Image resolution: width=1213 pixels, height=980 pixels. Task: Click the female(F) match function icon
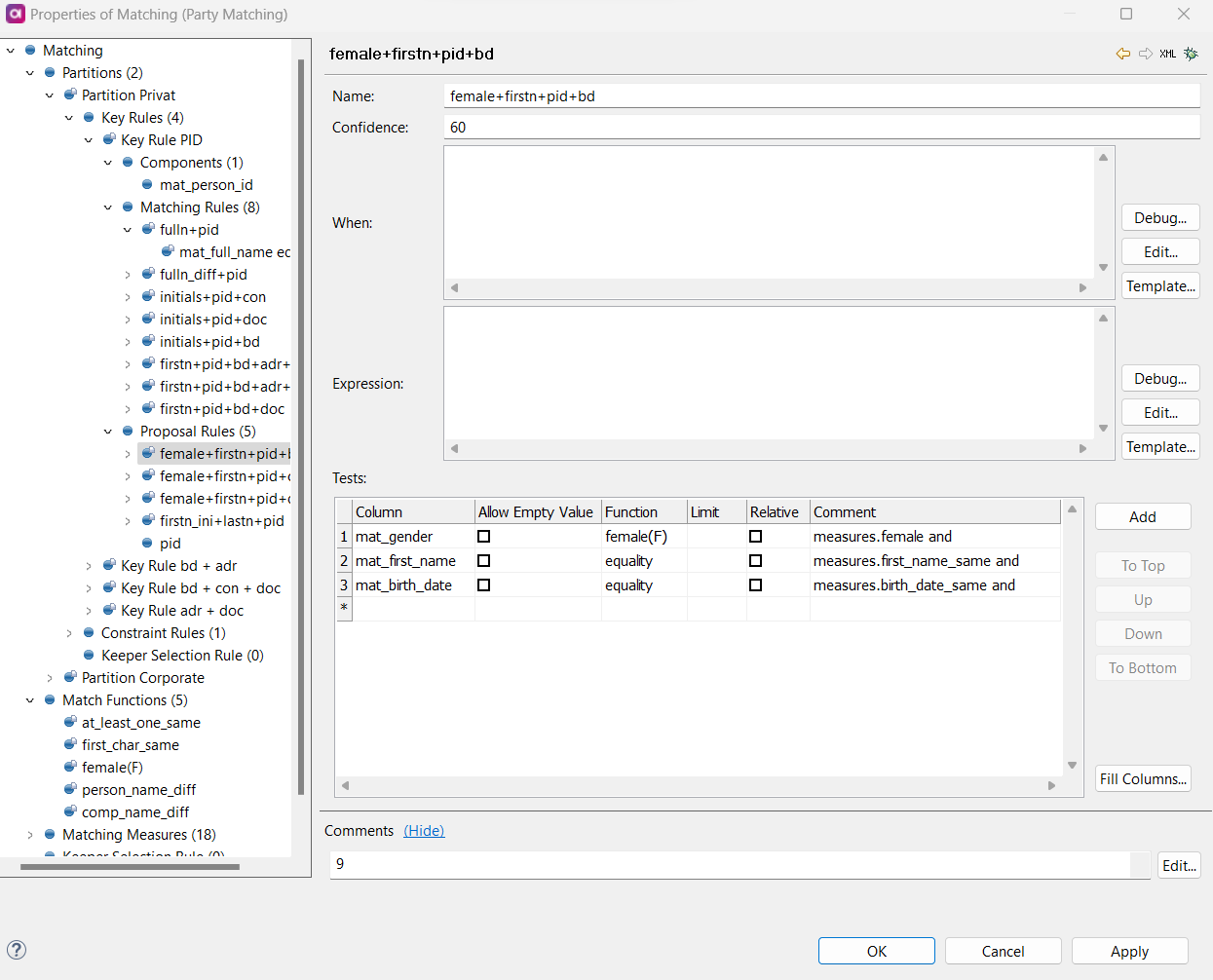(x=70, y=767)
